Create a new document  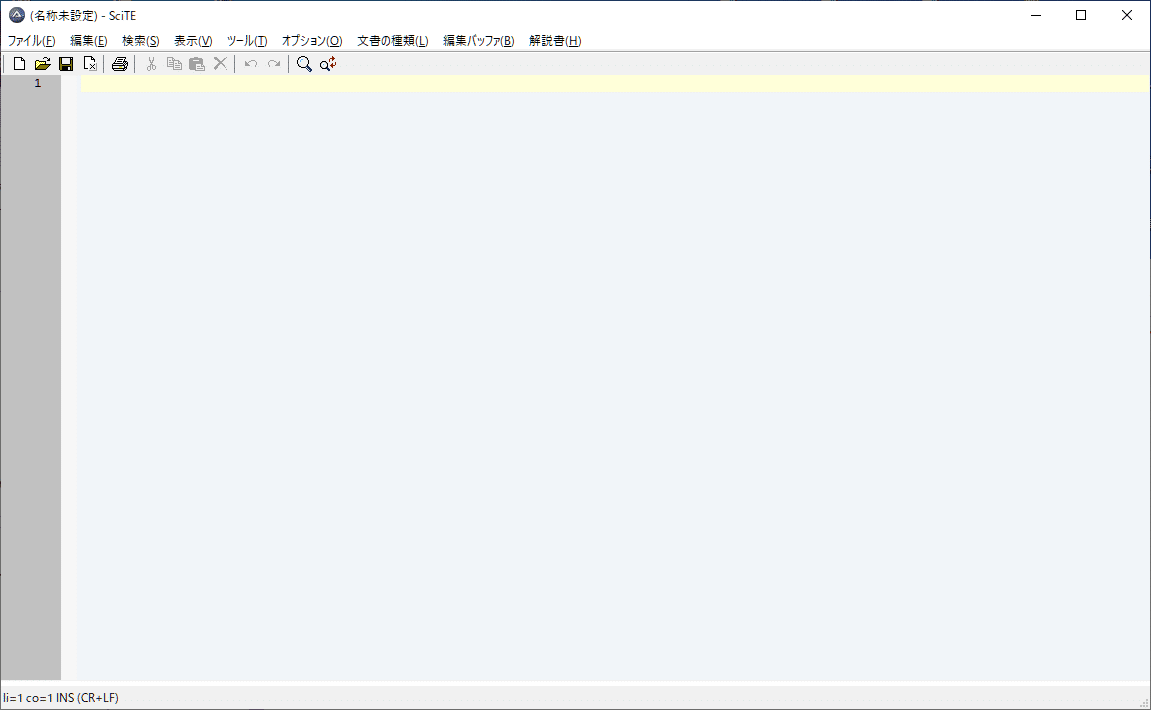coord(18,63)
